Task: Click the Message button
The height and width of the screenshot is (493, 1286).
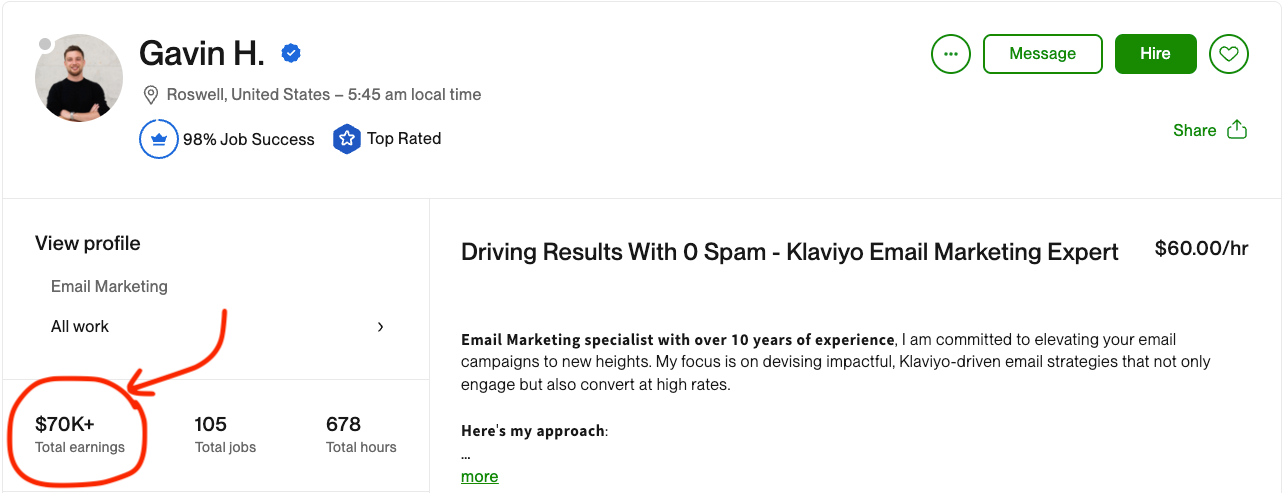Action: click(1043, 54)
